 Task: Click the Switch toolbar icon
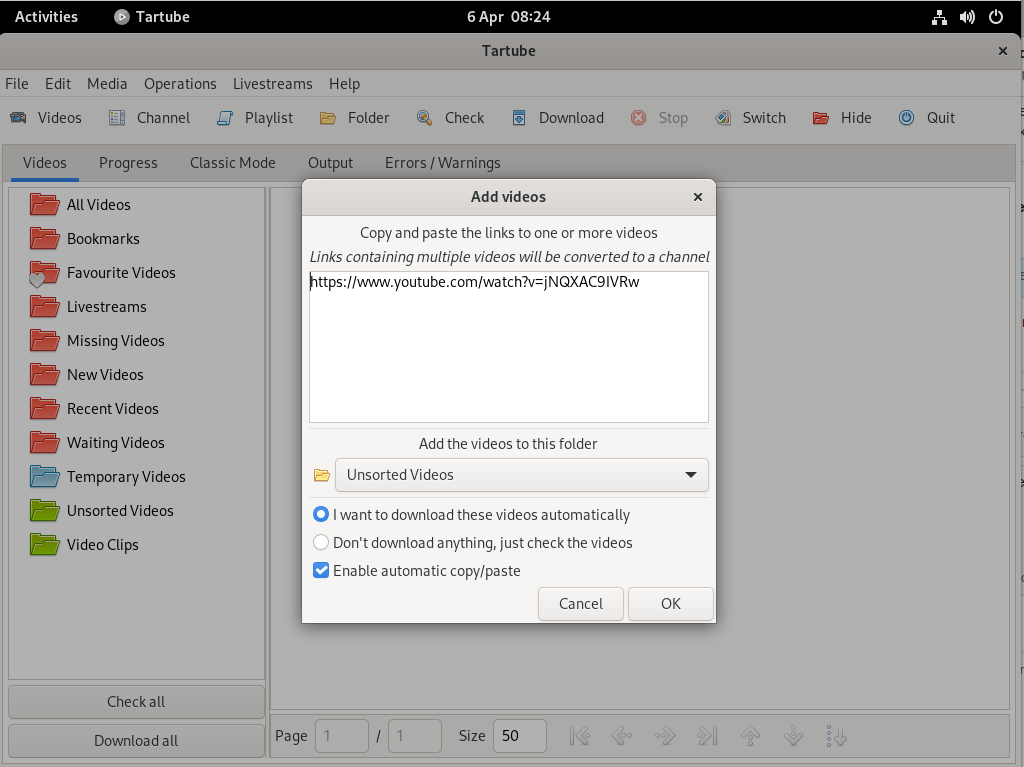click(x=723, y=118)
